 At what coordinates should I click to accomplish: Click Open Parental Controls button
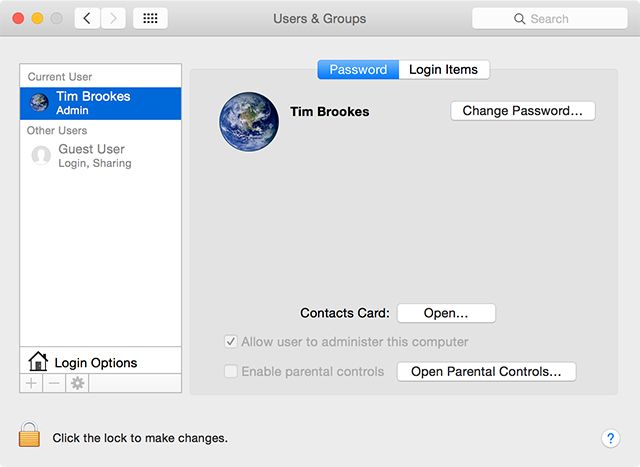(486, 371)
